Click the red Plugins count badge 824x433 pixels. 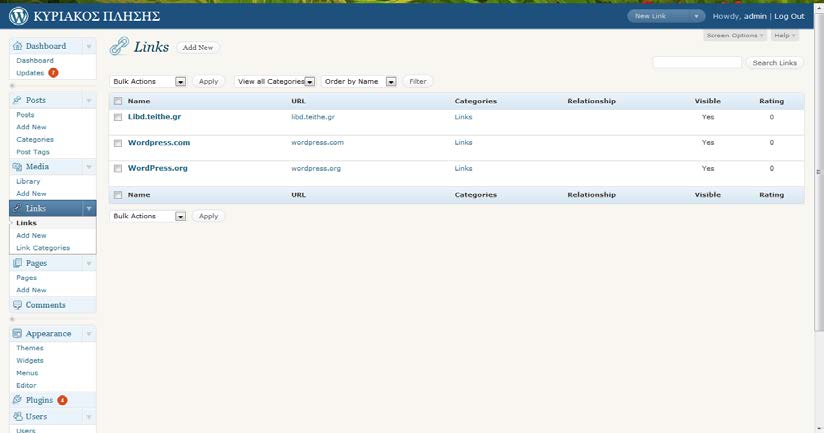point(62,400)
